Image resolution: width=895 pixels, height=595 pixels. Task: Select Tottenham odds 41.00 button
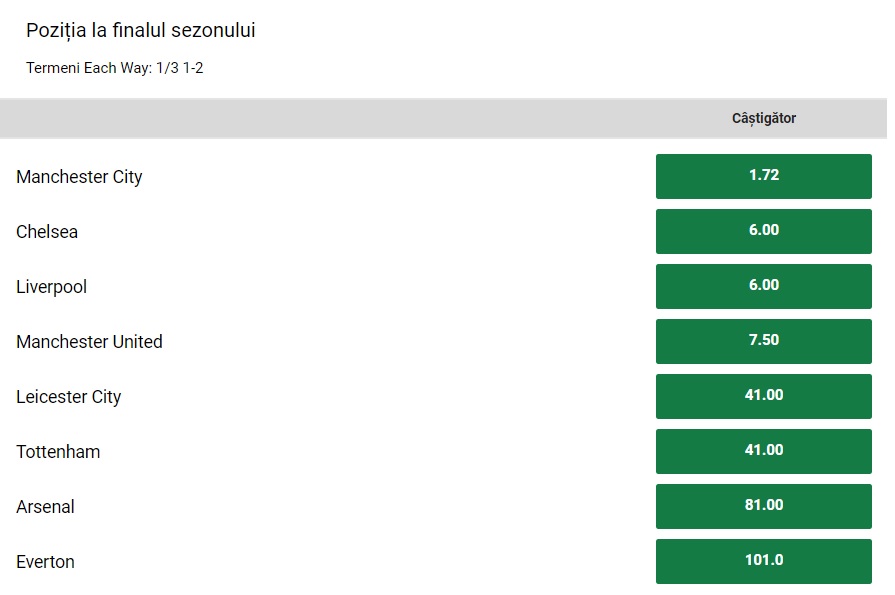coord(763,451)
